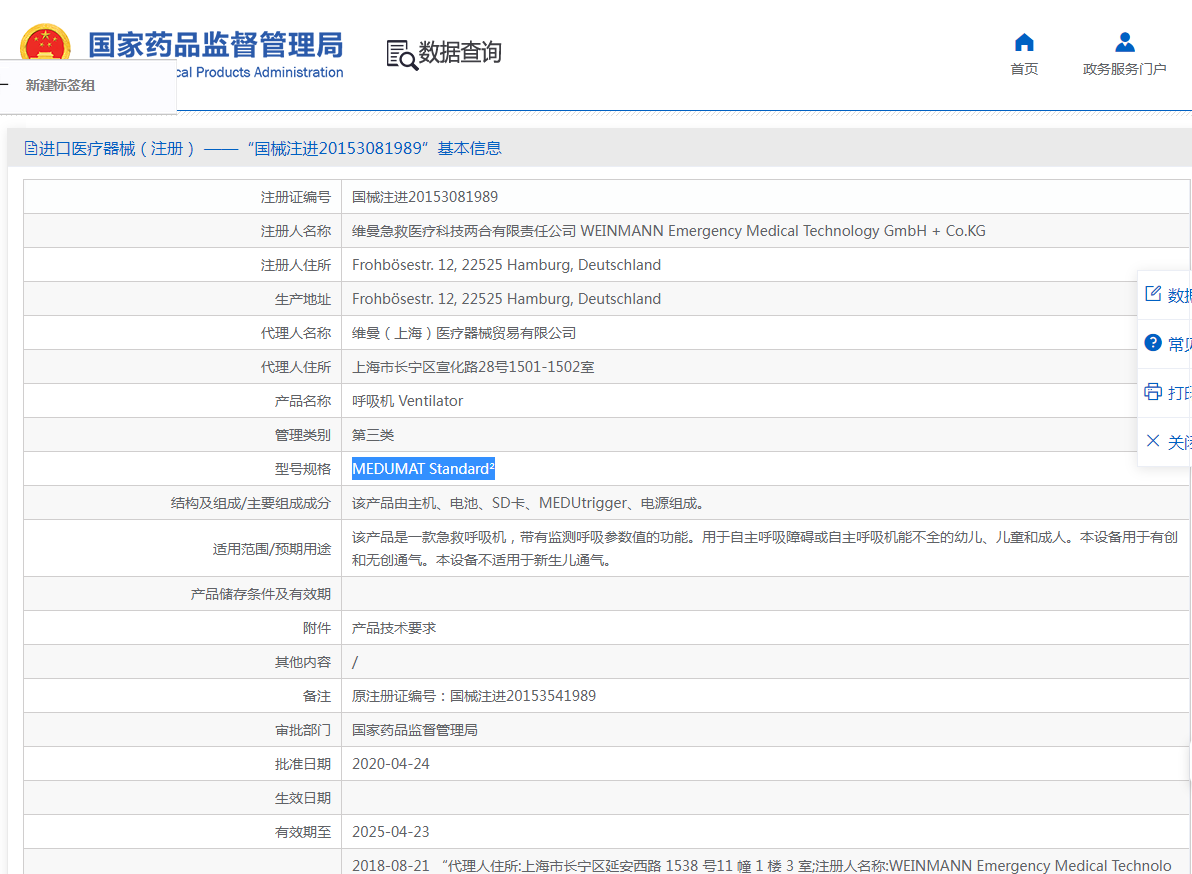Open 数据查询 data query icon

click(x=402, y=54)
